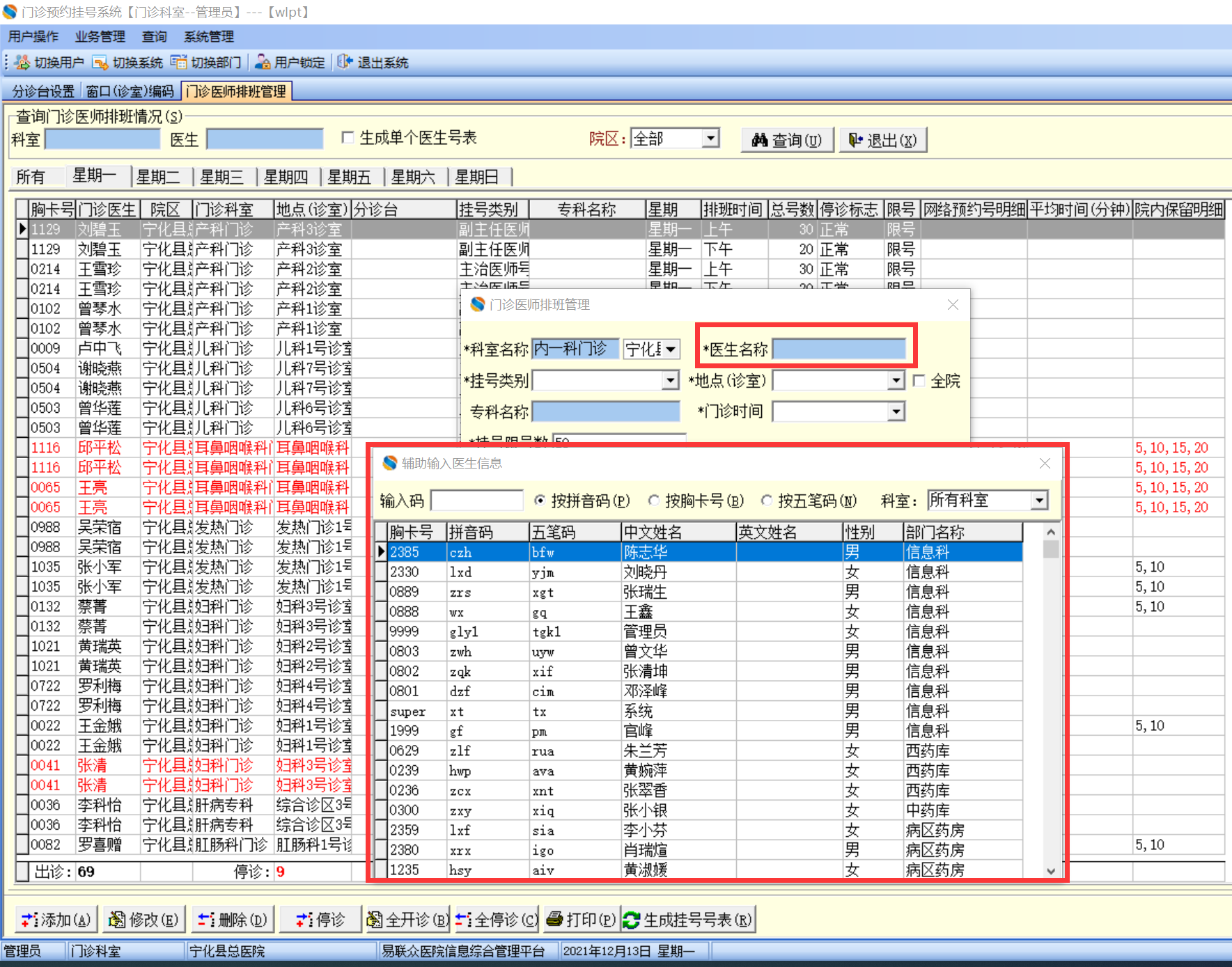Close the 门诊医师排班管理 dialog
Screen dimensions: 1232x967
click(x=953, y=304)
